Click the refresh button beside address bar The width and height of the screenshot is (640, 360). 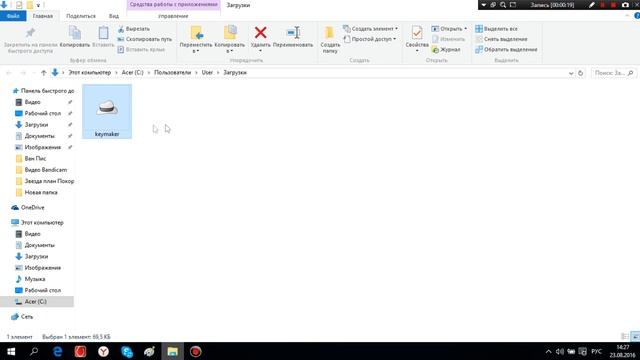click(580, 73)
